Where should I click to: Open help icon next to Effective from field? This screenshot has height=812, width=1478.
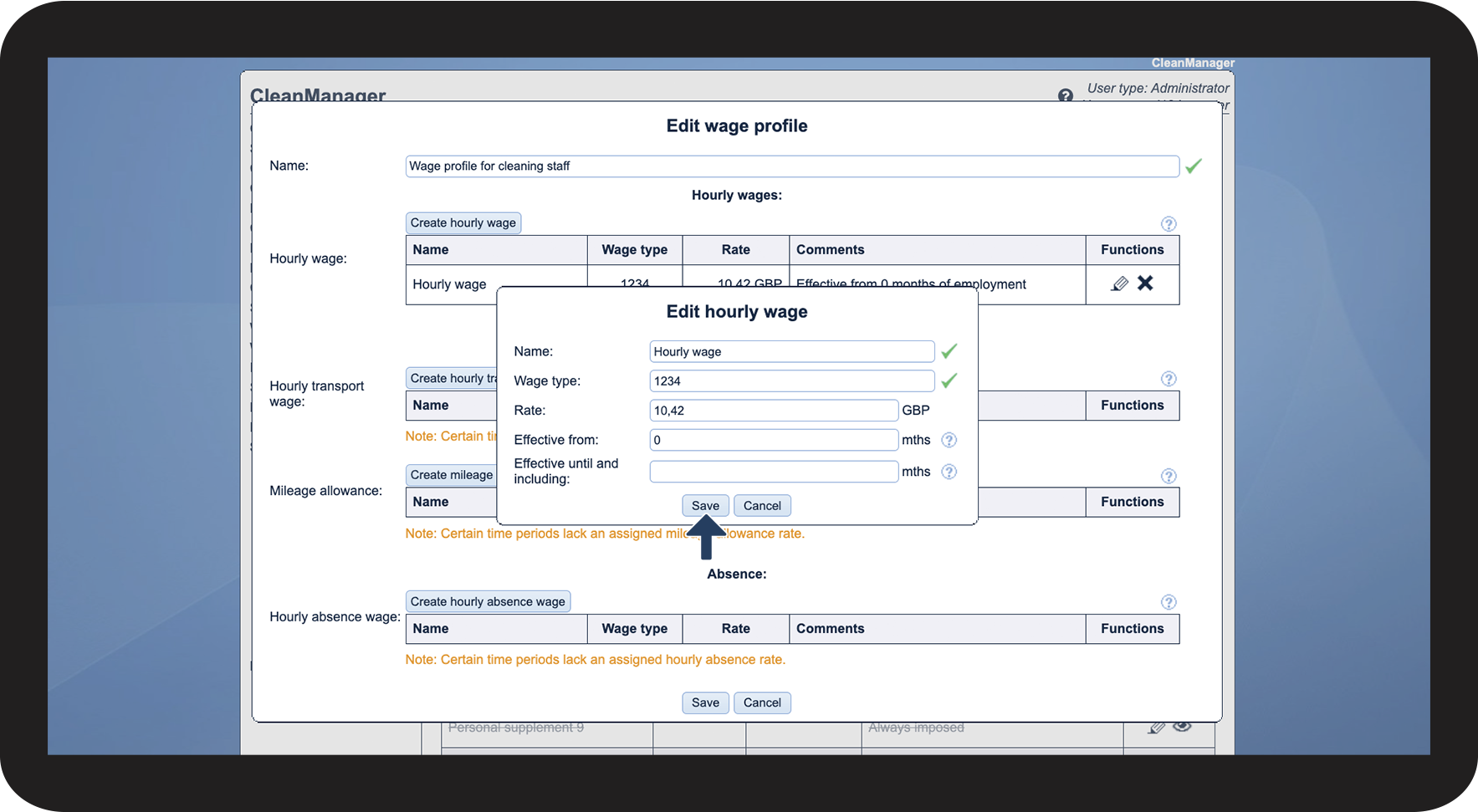[949, 440]
